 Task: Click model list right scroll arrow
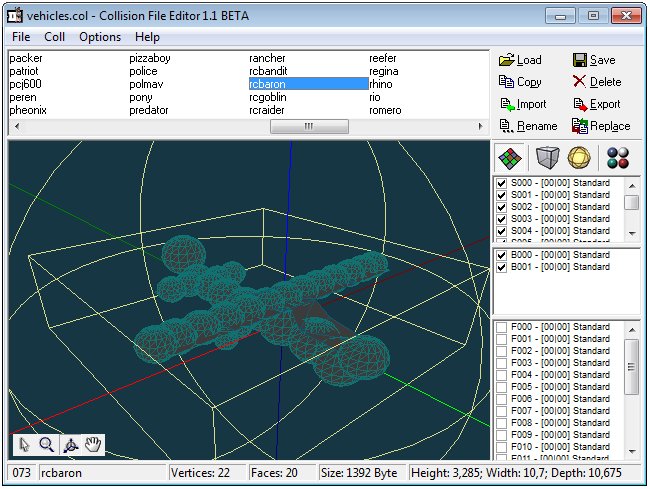(x=480, y=126)
